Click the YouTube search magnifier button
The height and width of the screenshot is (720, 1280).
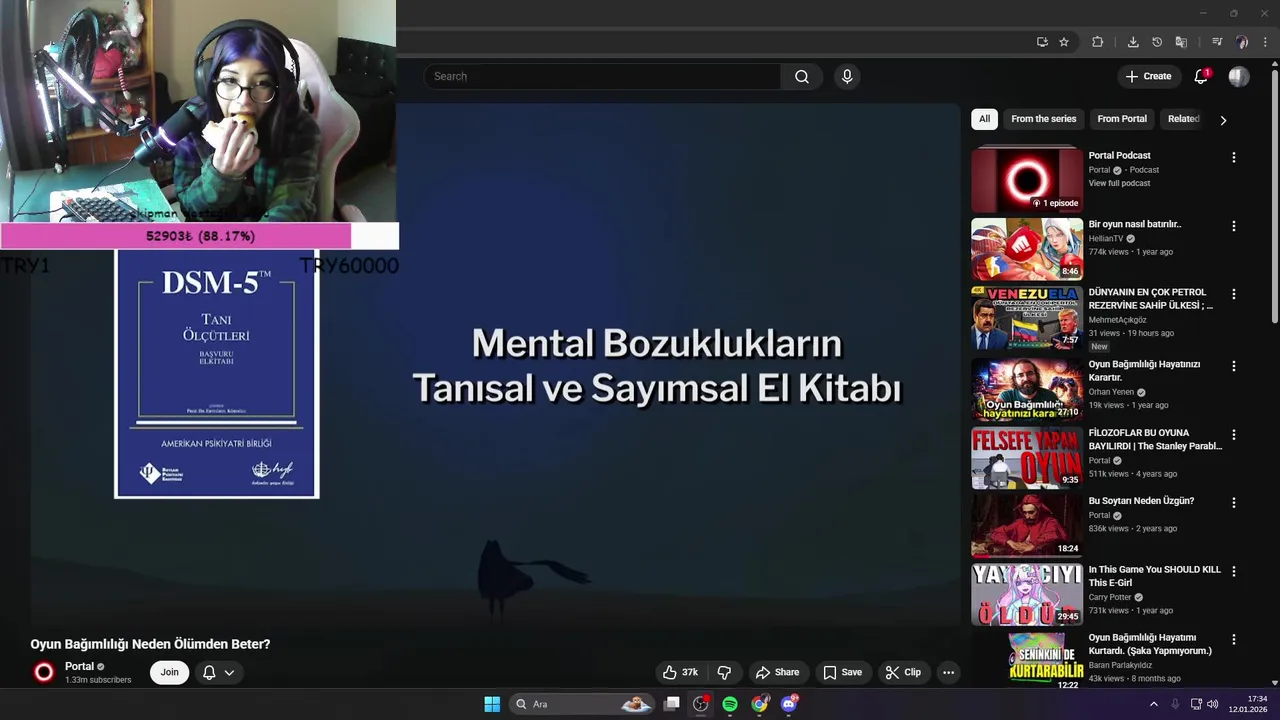coord(801,77)
